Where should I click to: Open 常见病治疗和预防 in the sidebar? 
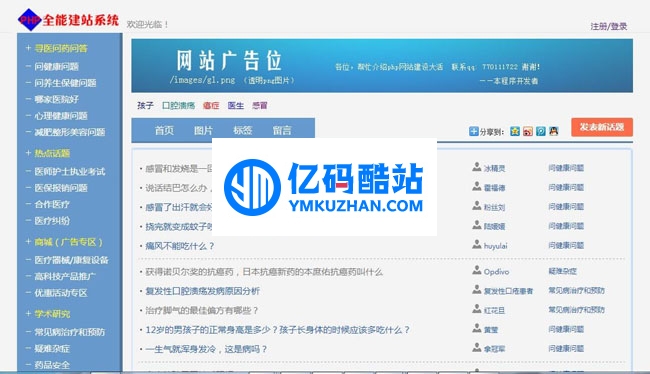pos(70,332)
